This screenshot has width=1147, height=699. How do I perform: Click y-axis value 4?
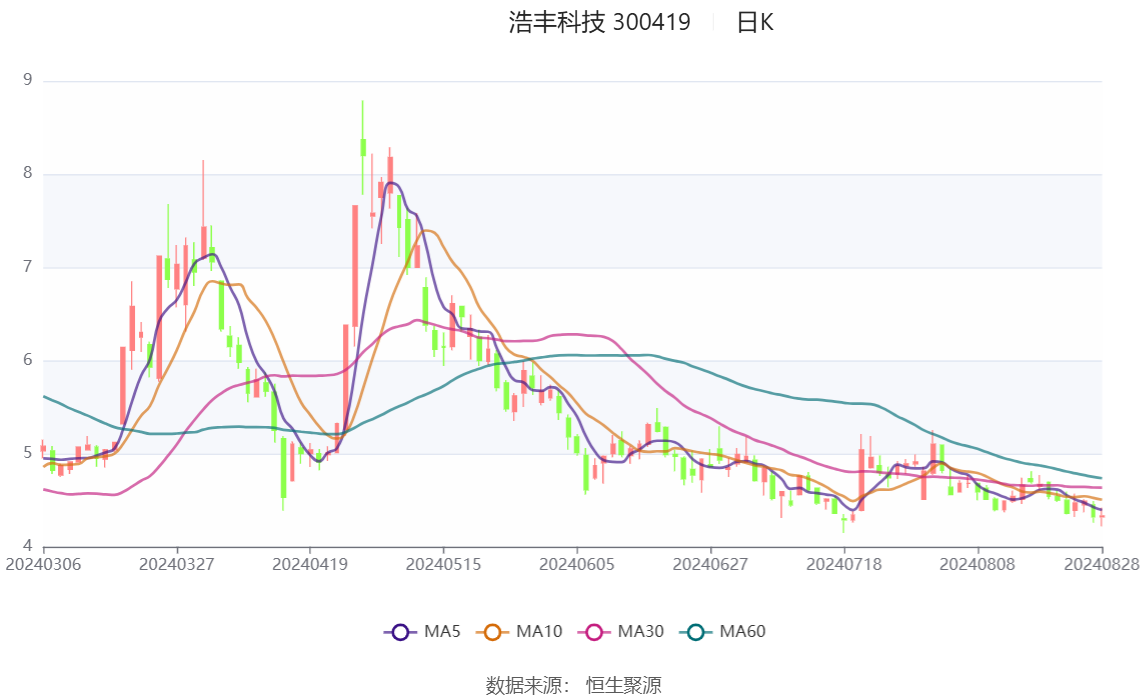point(28,546)
